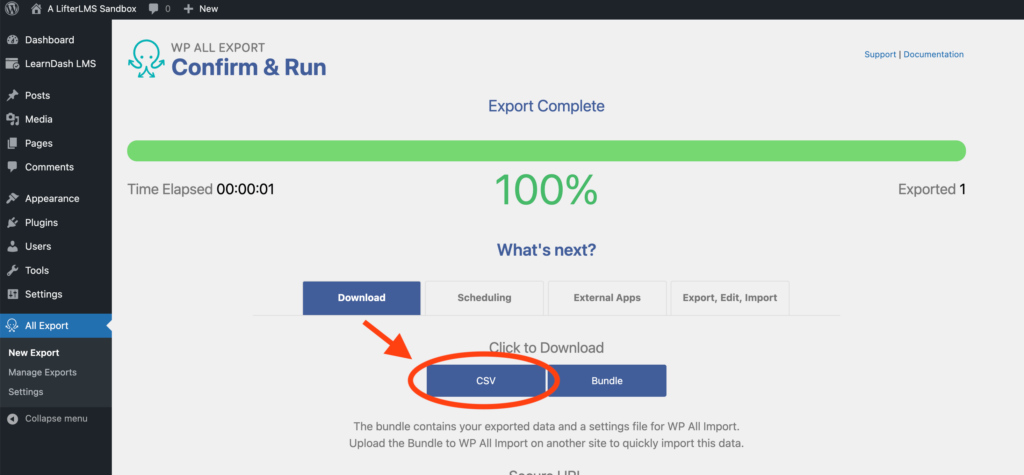Click the 100% progress text
The image size is (1024, 475).
(x=546, y=190)
